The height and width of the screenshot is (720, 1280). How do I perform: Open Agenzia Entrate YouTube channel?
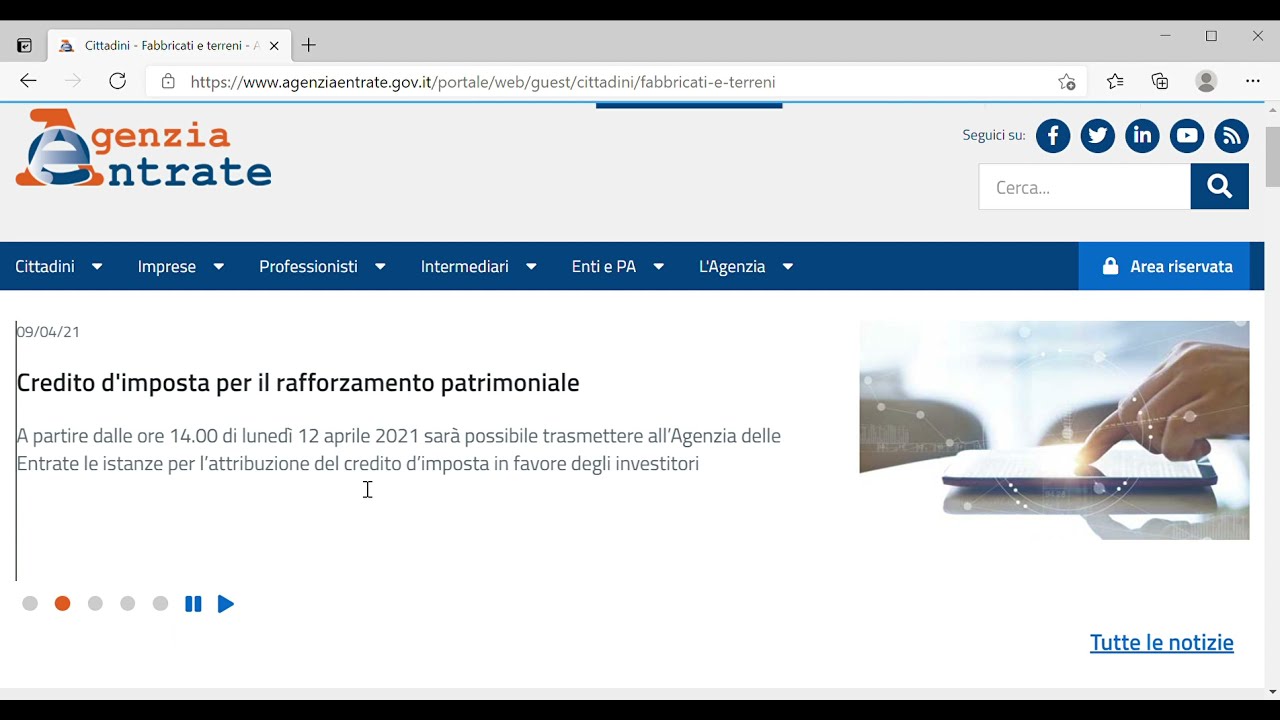pyautogui.click(x=1187, y=135)
